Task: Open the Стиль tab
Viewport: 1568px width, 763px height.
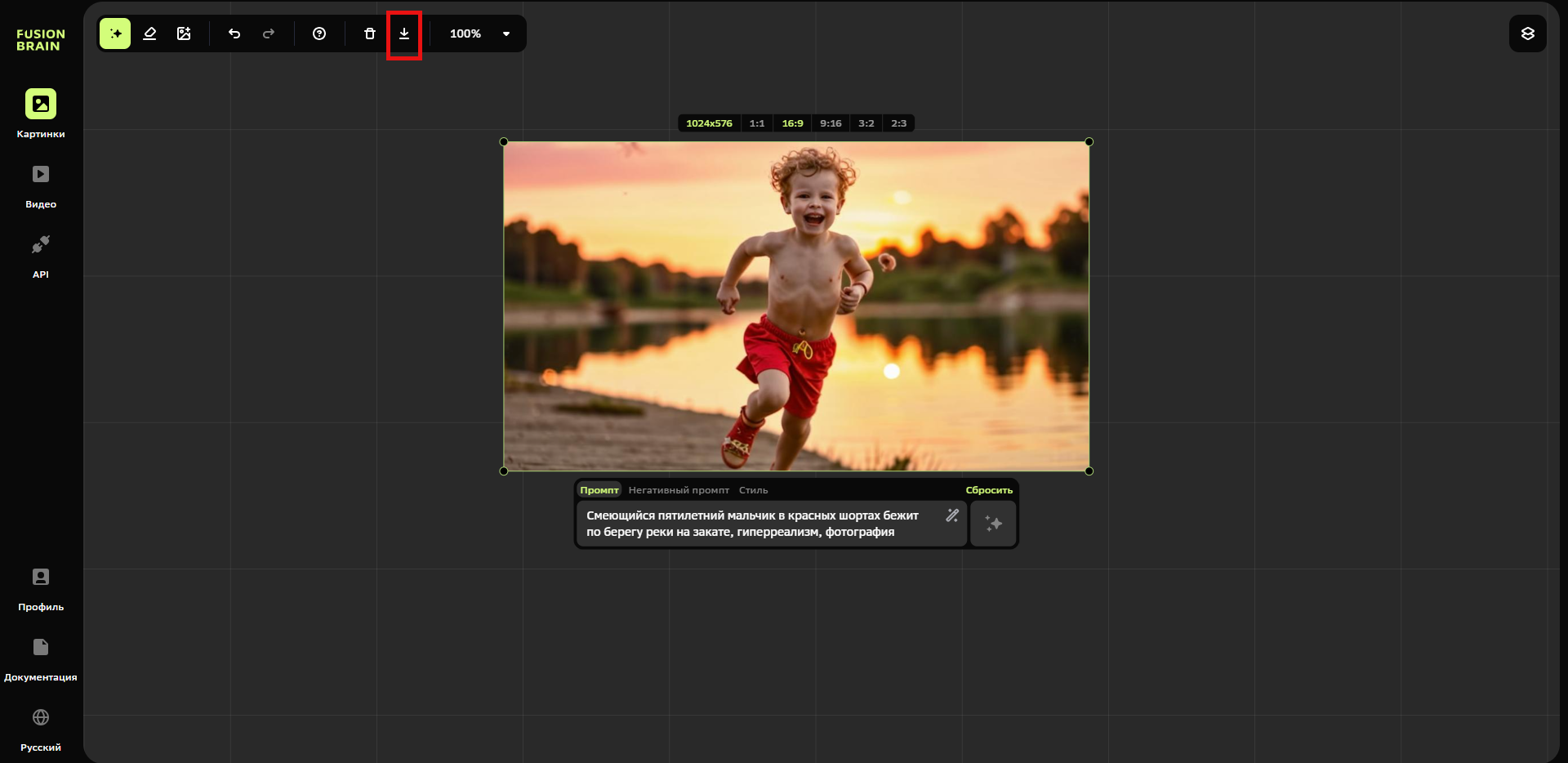Action: [x=753, y=490]
